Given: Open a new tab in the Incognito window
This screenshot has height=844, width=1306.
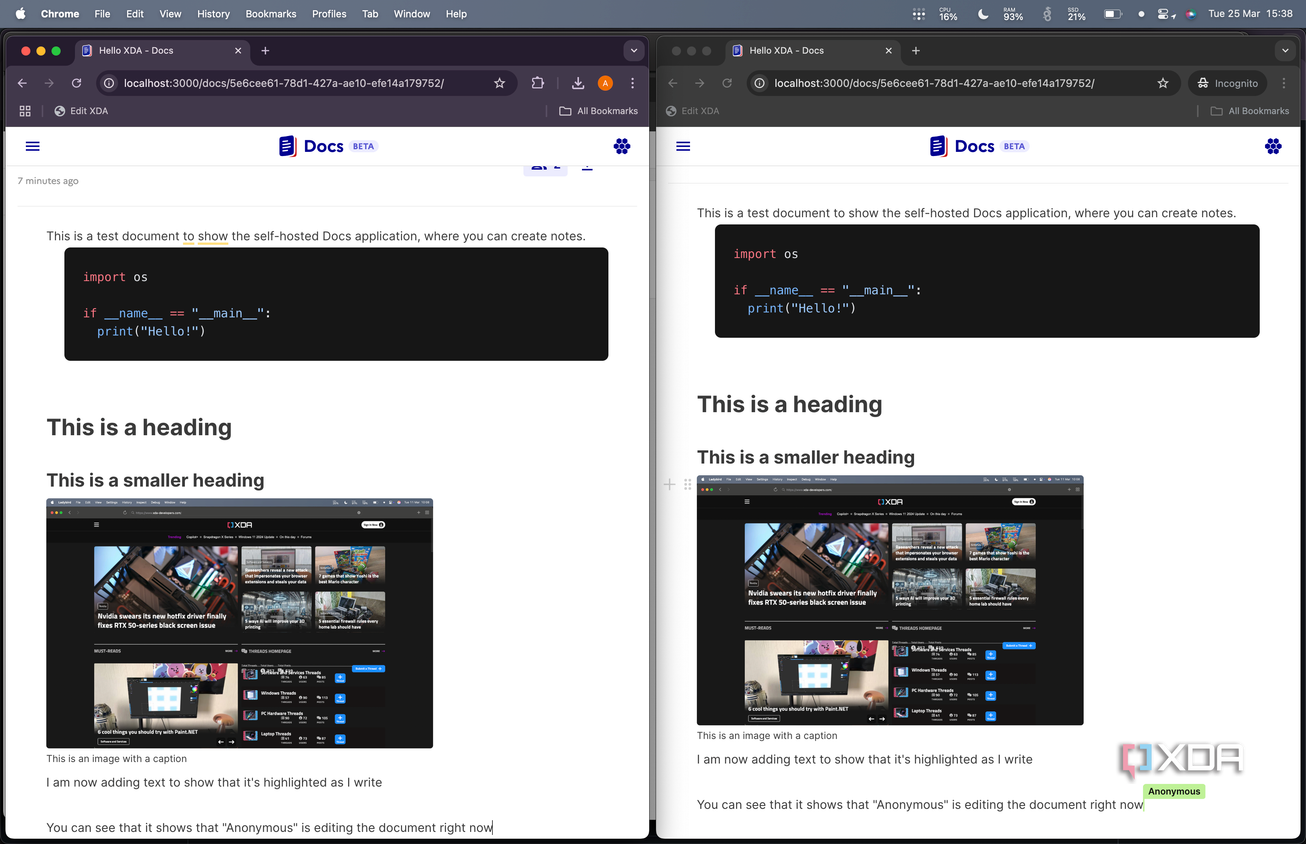Looking at the screenshot, I should (x=916, y=50).
